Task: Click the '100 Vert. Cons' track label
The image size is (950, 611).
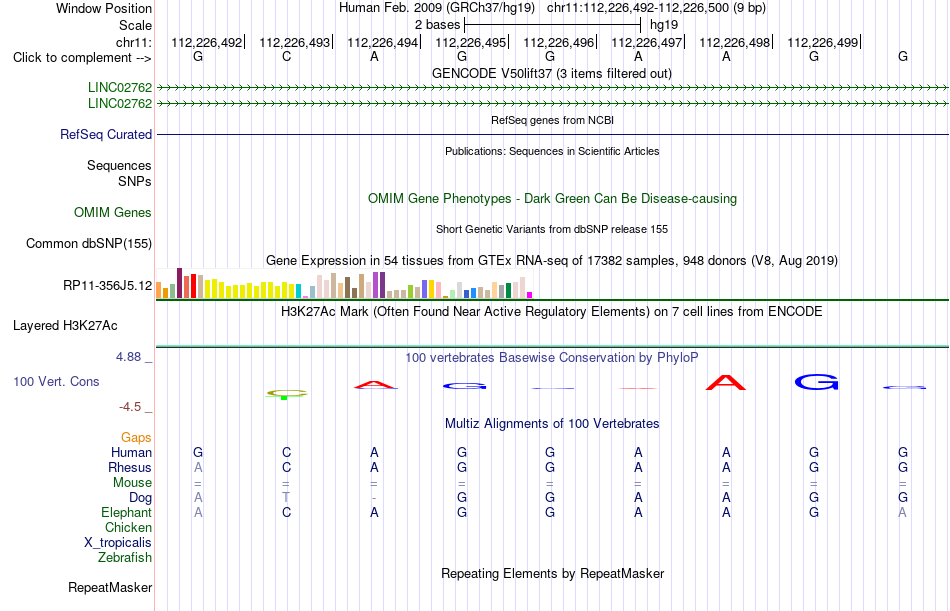Action: [56, 382]
